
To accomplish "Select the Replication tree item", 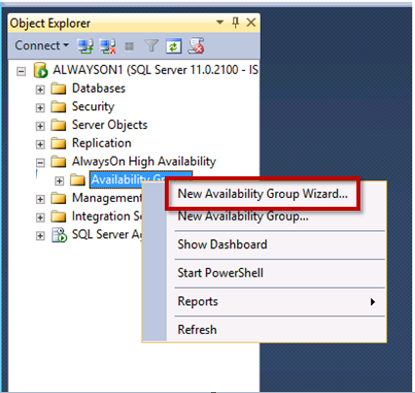I will pyautogui.click(x=102, y=143).
